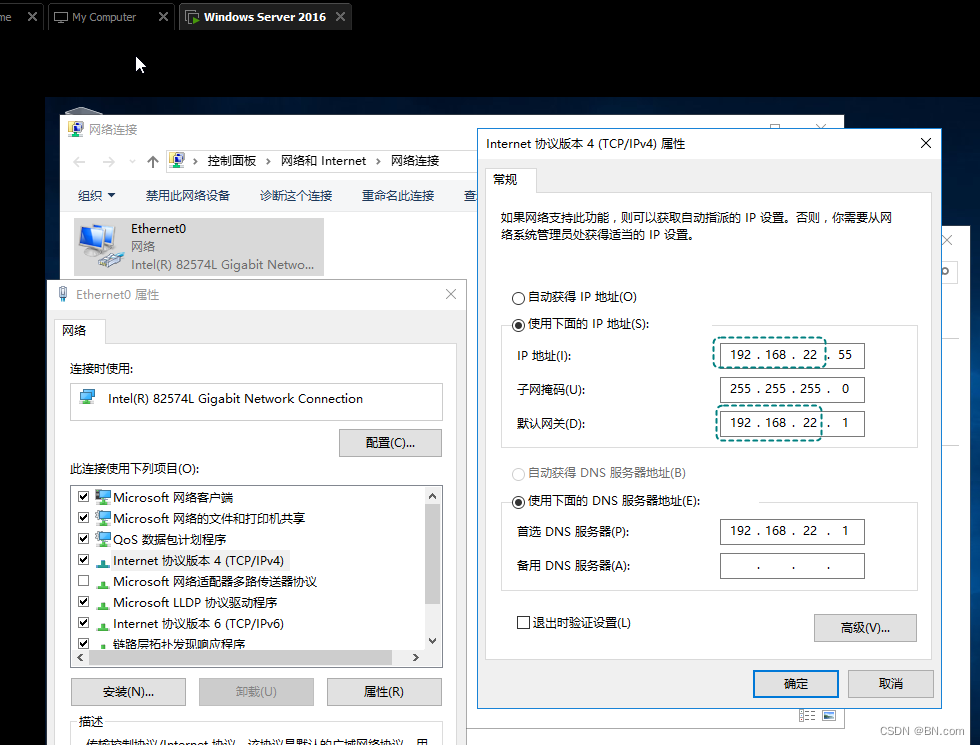The width and height of the screenshot is (980, 745).
Task: Click the 子网掩码 input field
Action: coord(792,389)
